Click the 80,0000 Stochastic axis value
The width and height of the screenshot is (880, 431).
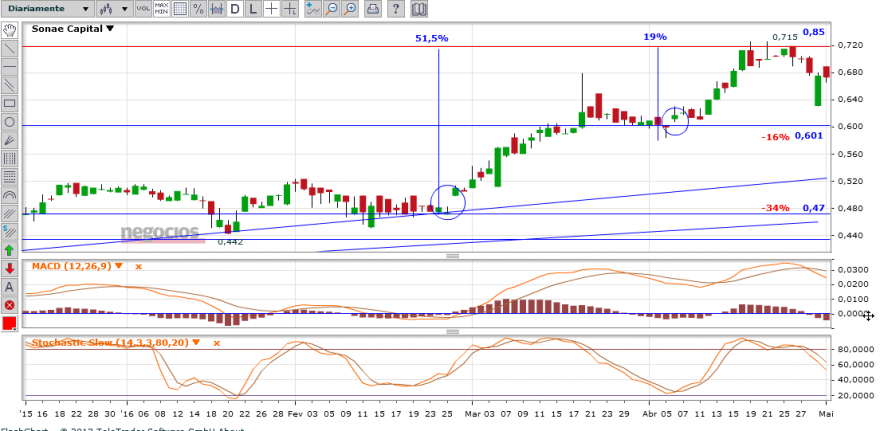point(854,349)
